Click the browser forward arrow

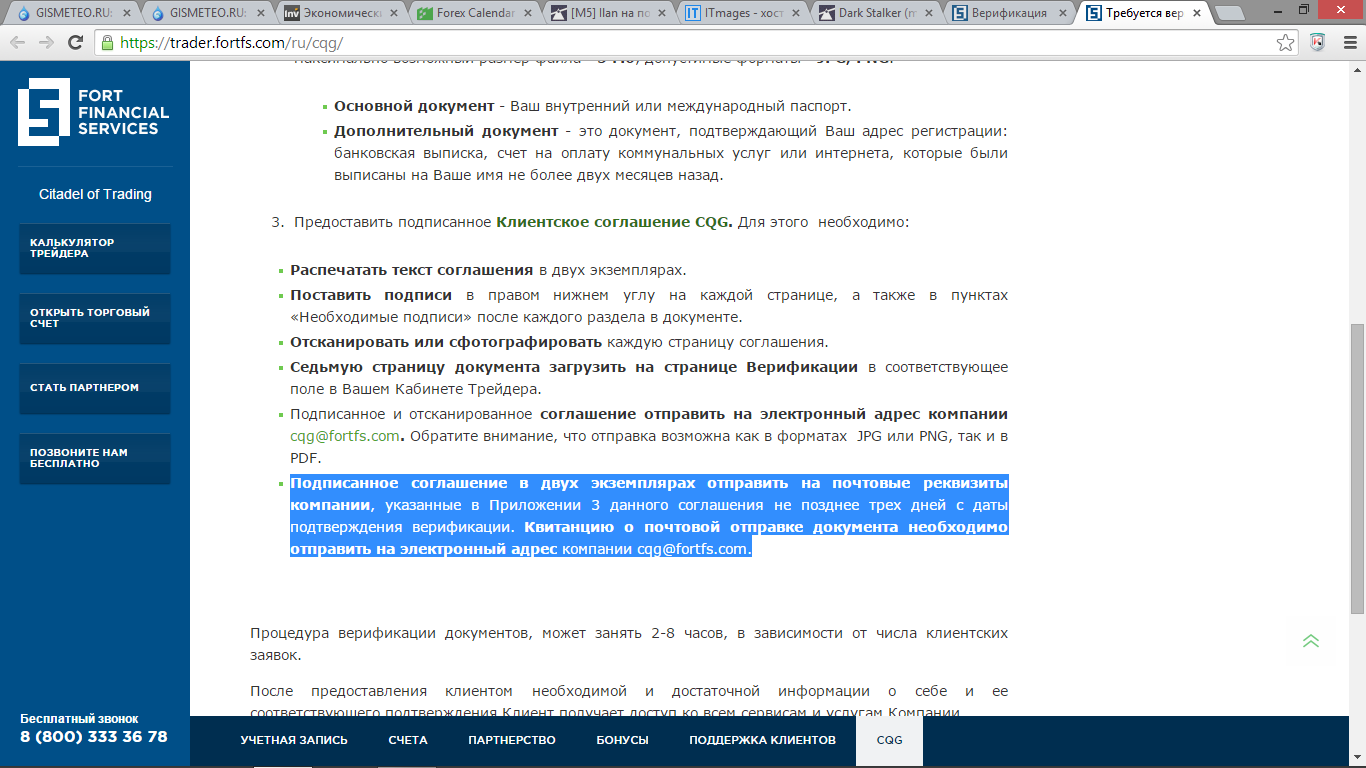(x=46, y=43)
